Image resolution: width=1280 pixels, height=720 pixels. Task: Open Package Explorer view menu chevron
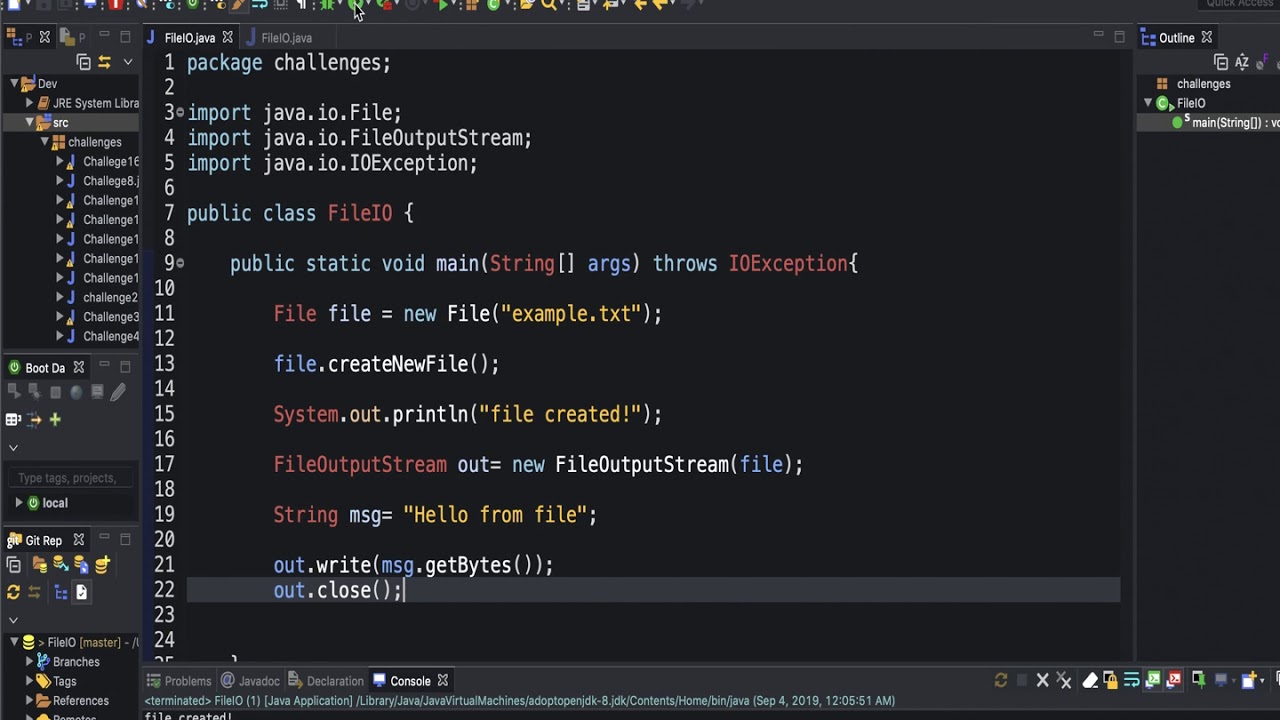(127, 62)
